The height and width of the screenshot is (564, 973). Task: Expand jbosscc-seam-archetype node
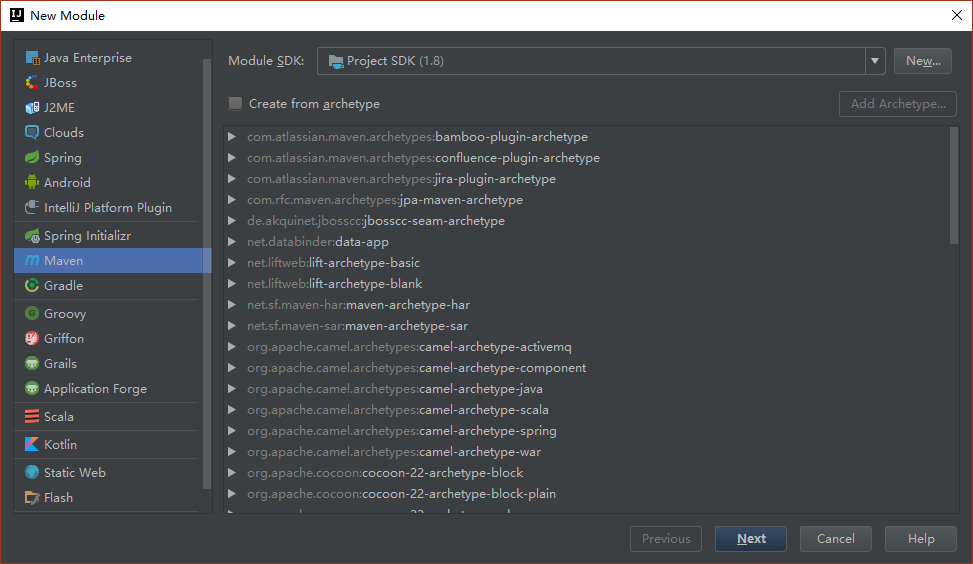pyautogui.click(x=231, y=221)
